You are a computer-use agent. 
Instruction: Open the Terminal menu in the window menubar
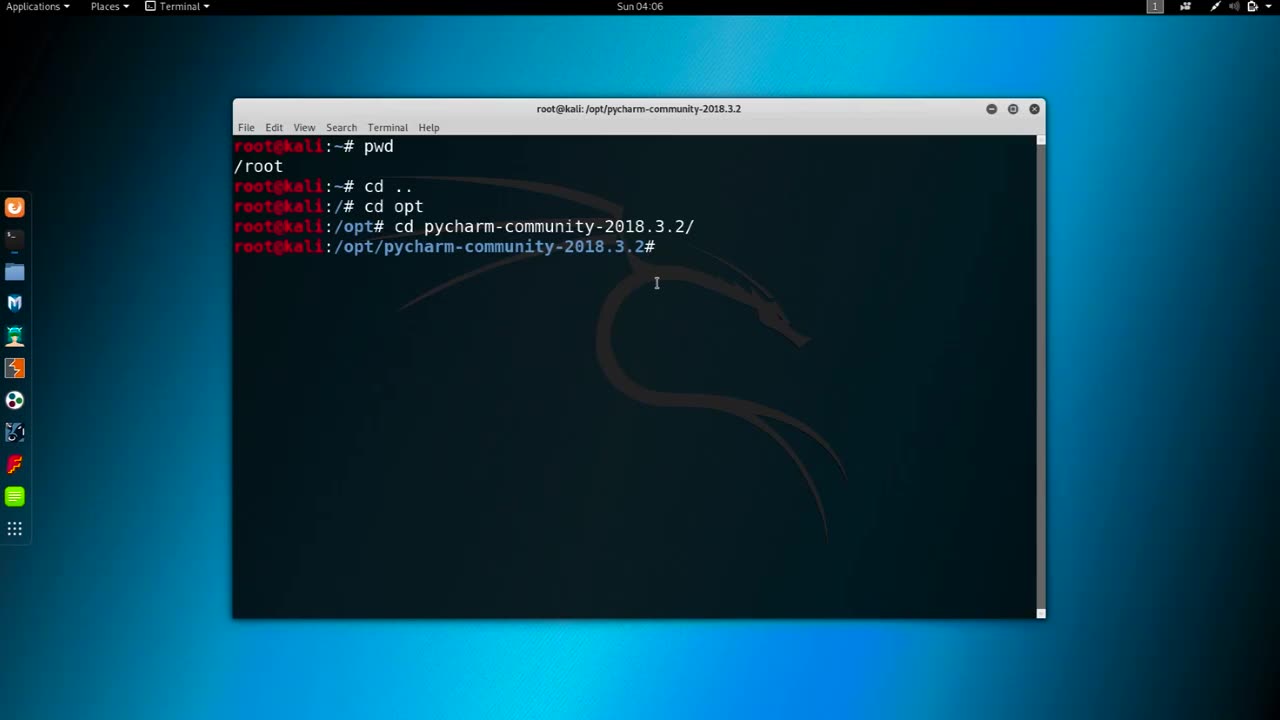pyautogui.click(x=387, y=127)
